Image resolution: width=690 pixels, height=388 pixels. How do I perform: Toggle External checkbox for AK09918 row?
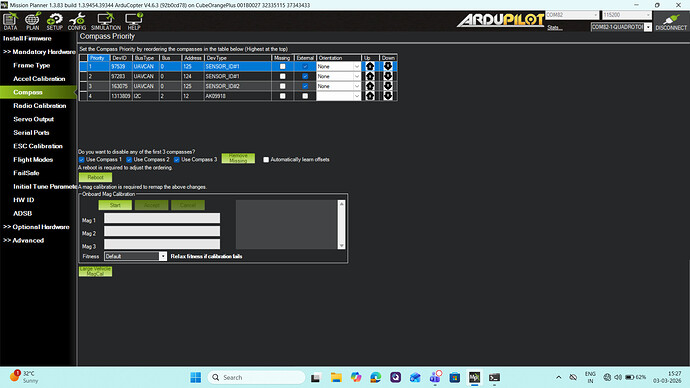tap(305, 95)
